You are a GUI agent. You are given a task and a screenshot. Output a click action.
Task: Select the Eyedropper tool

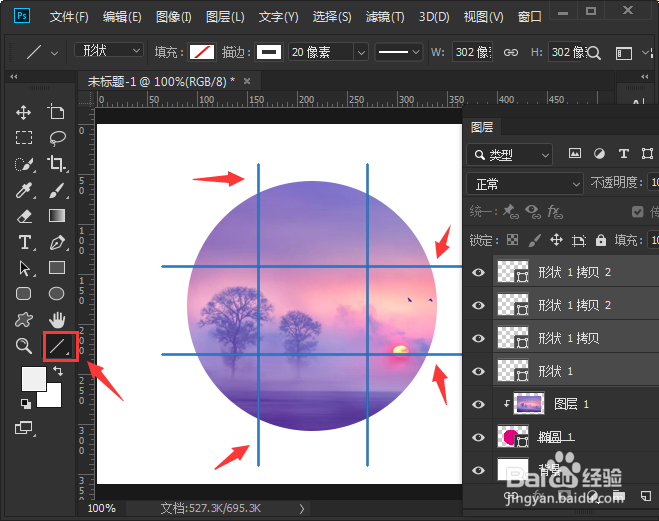[24, 190]
